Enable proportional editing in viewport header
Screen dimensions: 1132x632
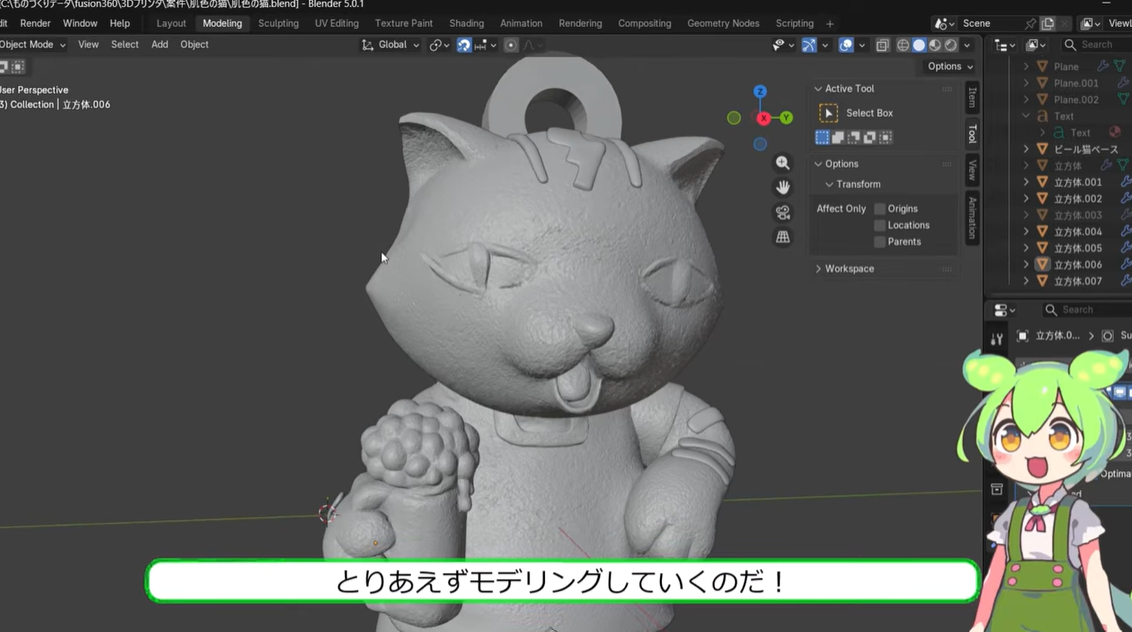tap(512, 44)
